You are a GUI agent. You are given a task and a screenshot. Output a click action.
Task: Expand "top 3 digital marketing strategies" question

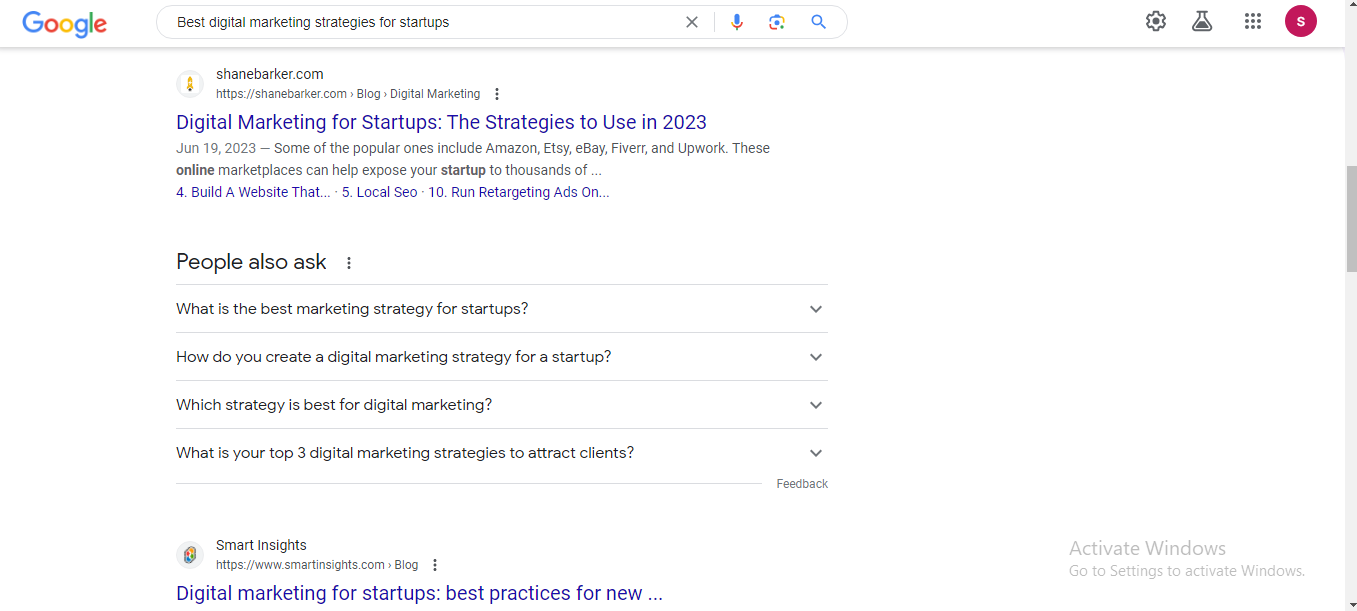(816, 453)
